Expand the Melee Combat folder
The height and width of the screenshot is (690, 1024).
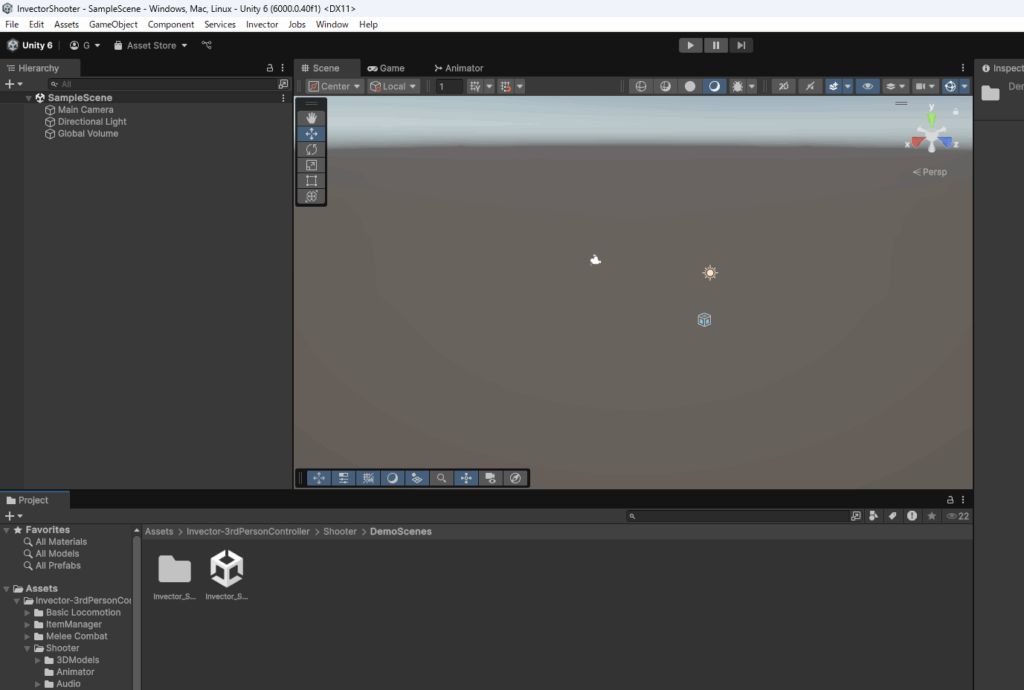[x=28, y=636]
